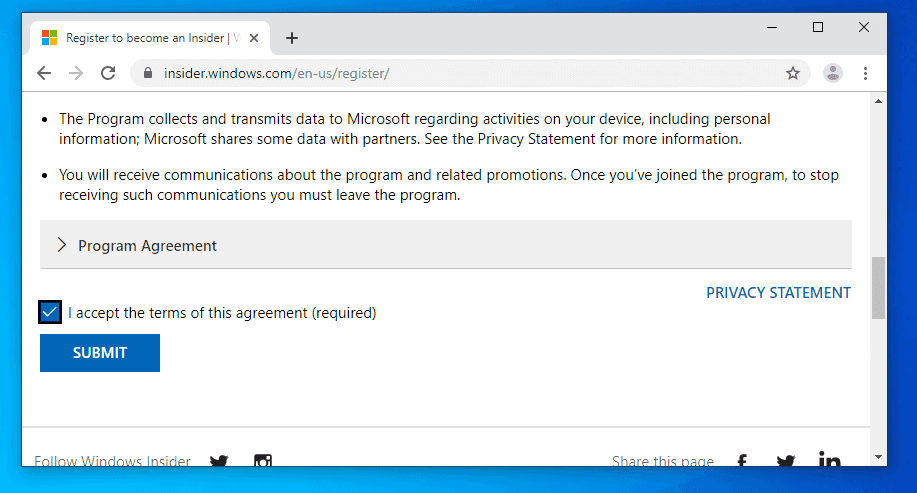Click the Microsoft logo favicon on tab
Screen dimensions: 917x493
tap(50, 38)
